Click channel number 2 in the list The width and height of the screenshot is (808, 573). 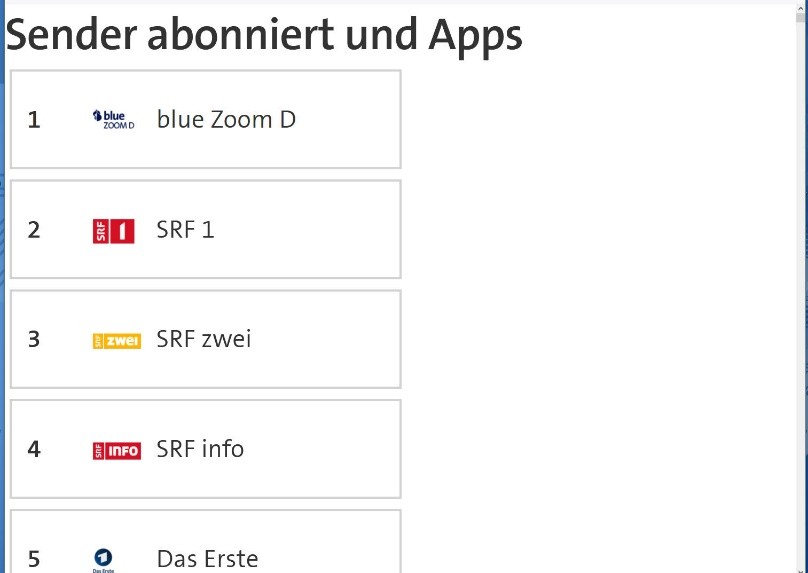(34, 230)
